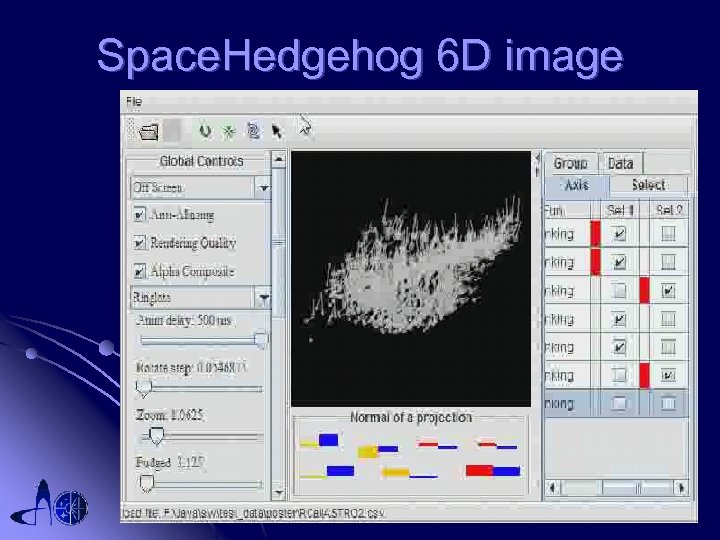Click the blue spiral toolbar icon
This screenshot has width=720, height=540.
click(253, 131)
